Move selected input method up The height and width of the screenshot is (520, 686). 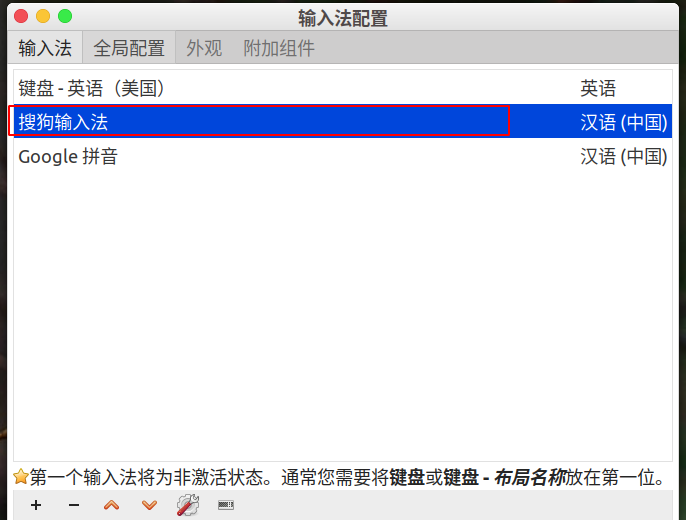(x=112, y=506)
